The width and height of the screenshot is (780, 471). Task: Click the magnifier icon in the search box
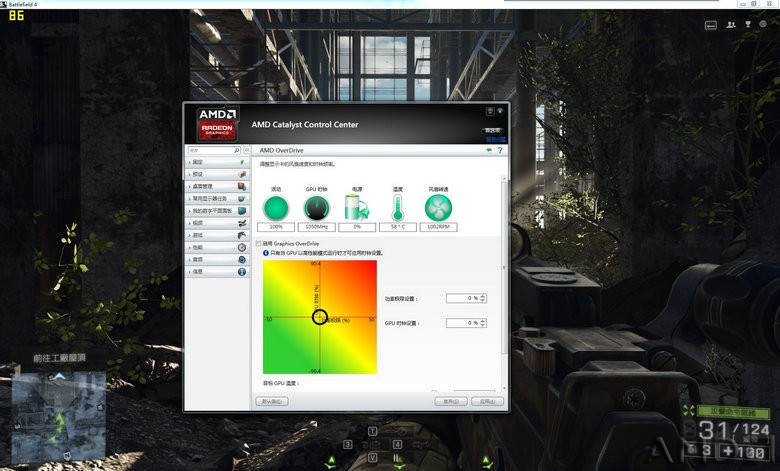pyautogui.click(x=237, y=150)
